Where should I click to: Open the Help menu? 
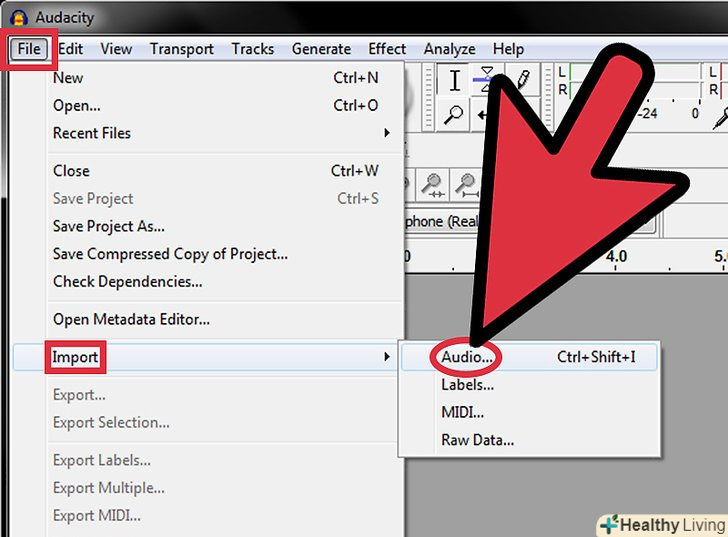point(508,49)
